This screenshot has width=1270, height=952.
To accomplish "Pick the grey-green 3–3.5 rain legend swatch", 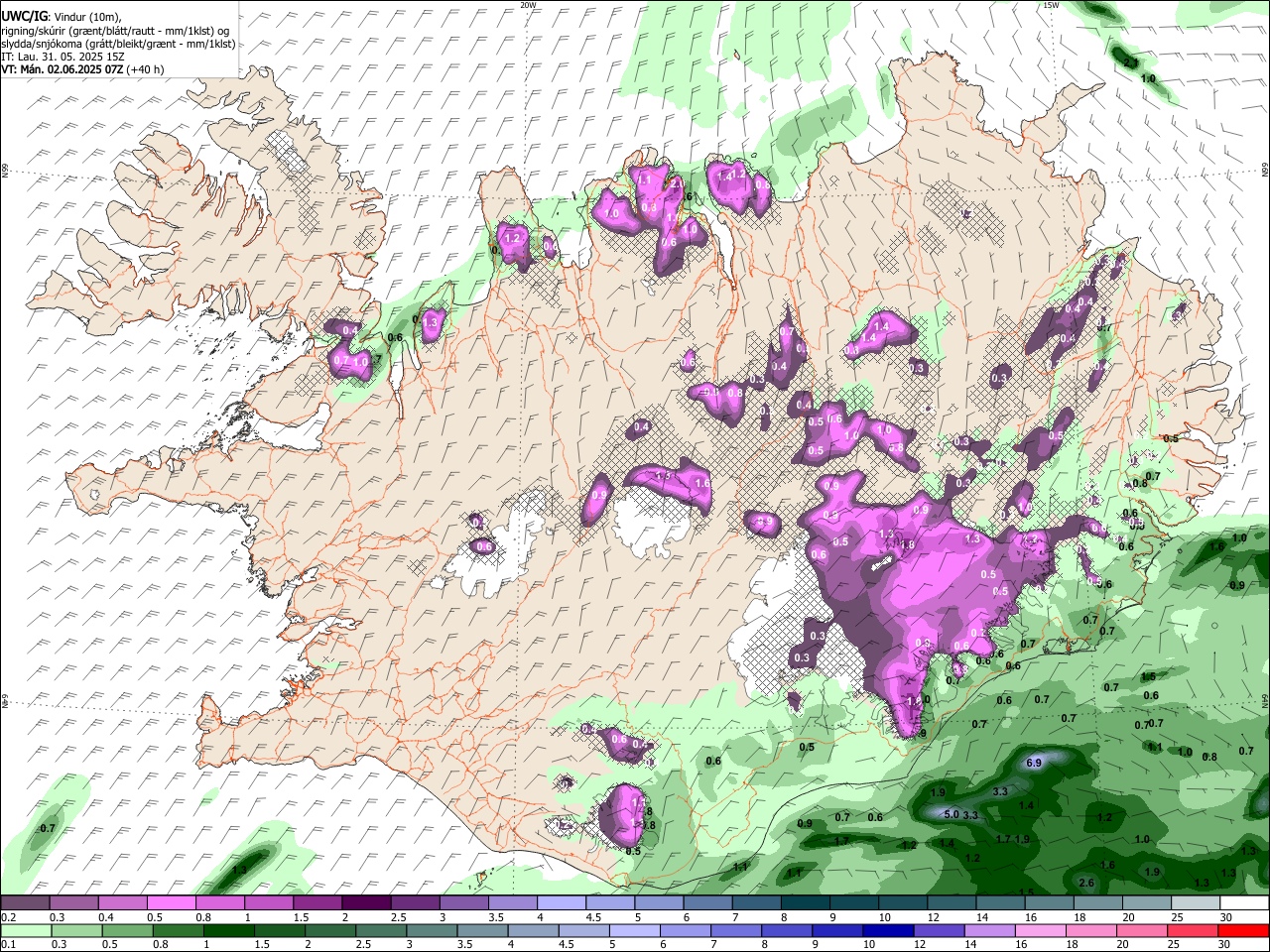I will (x=432, y=930).
